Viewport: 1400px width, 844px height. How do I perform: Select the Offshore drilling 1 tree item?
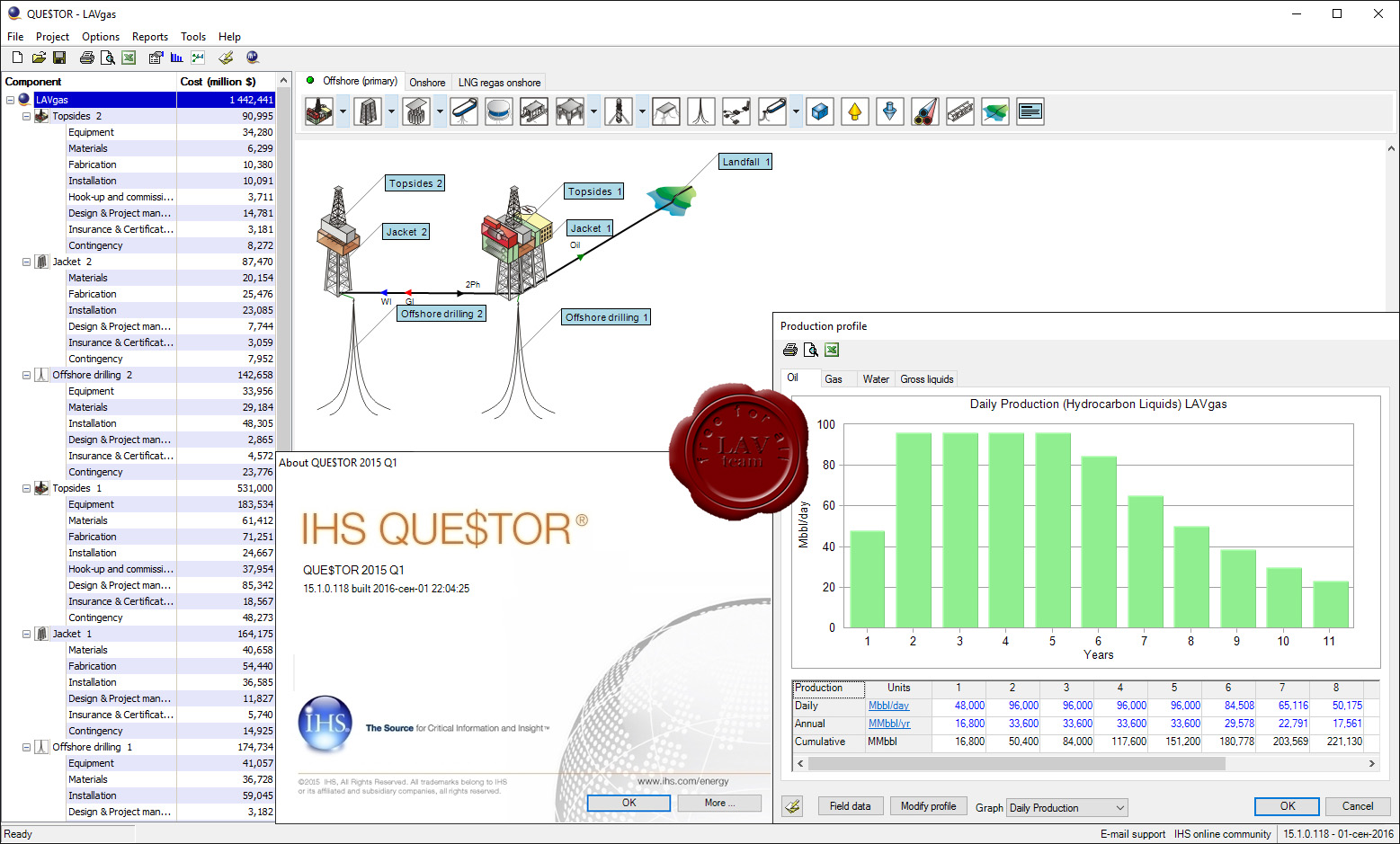[92, 747]
